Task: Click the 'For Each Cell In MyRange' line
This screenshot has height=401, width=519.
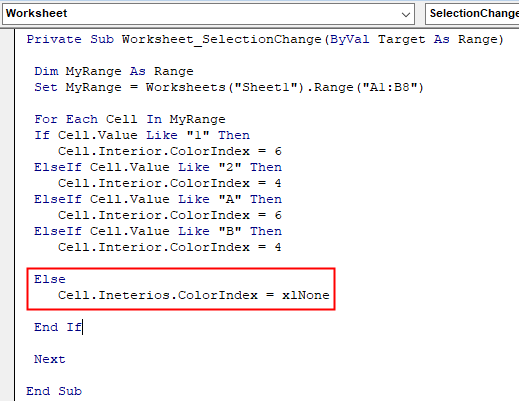Action: 130,119
